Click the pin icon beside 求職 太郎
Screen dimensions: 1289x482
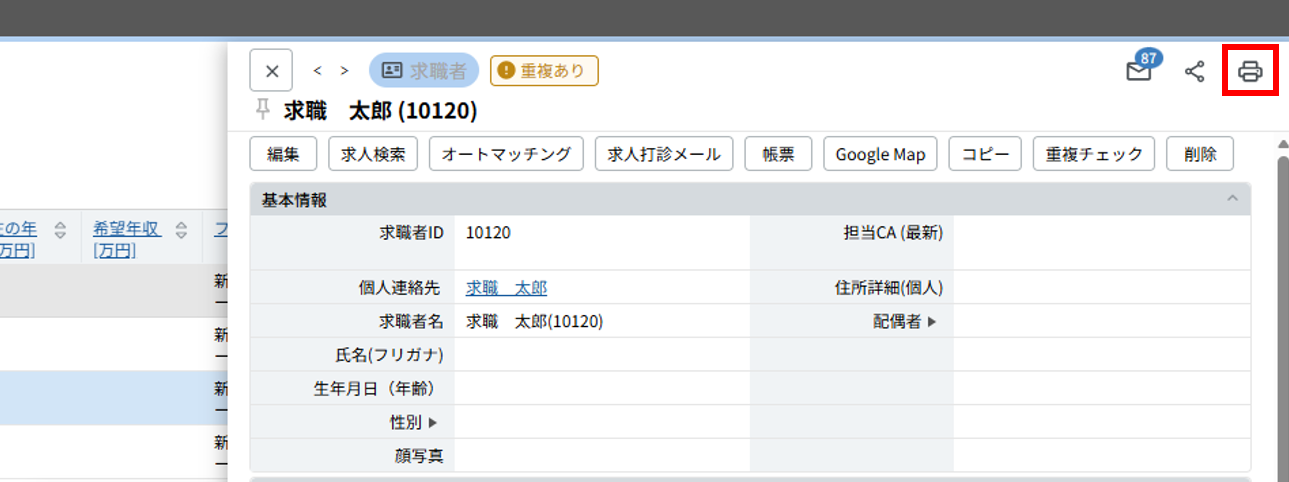[x=264, y=109]
